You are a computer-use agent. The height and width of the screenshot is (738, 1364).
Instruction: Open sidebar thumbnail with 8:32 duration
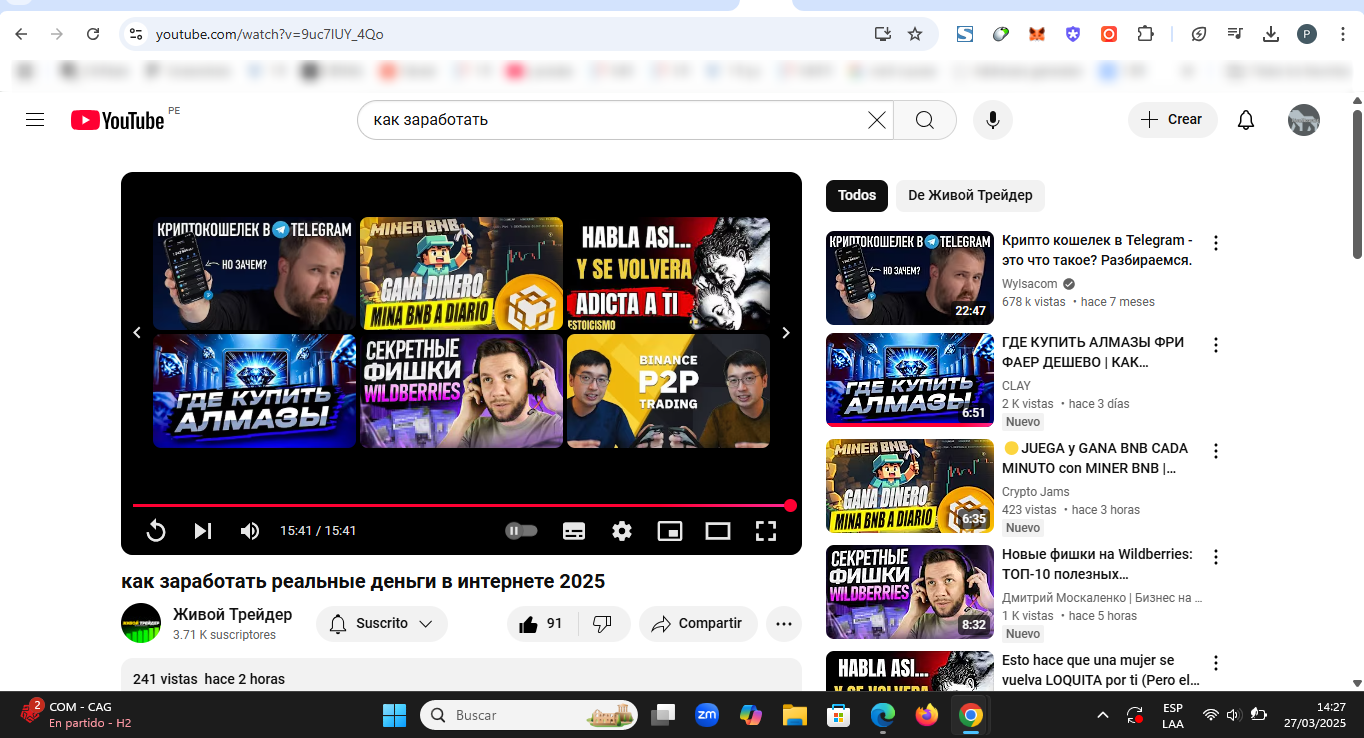(x=910, y=592)
